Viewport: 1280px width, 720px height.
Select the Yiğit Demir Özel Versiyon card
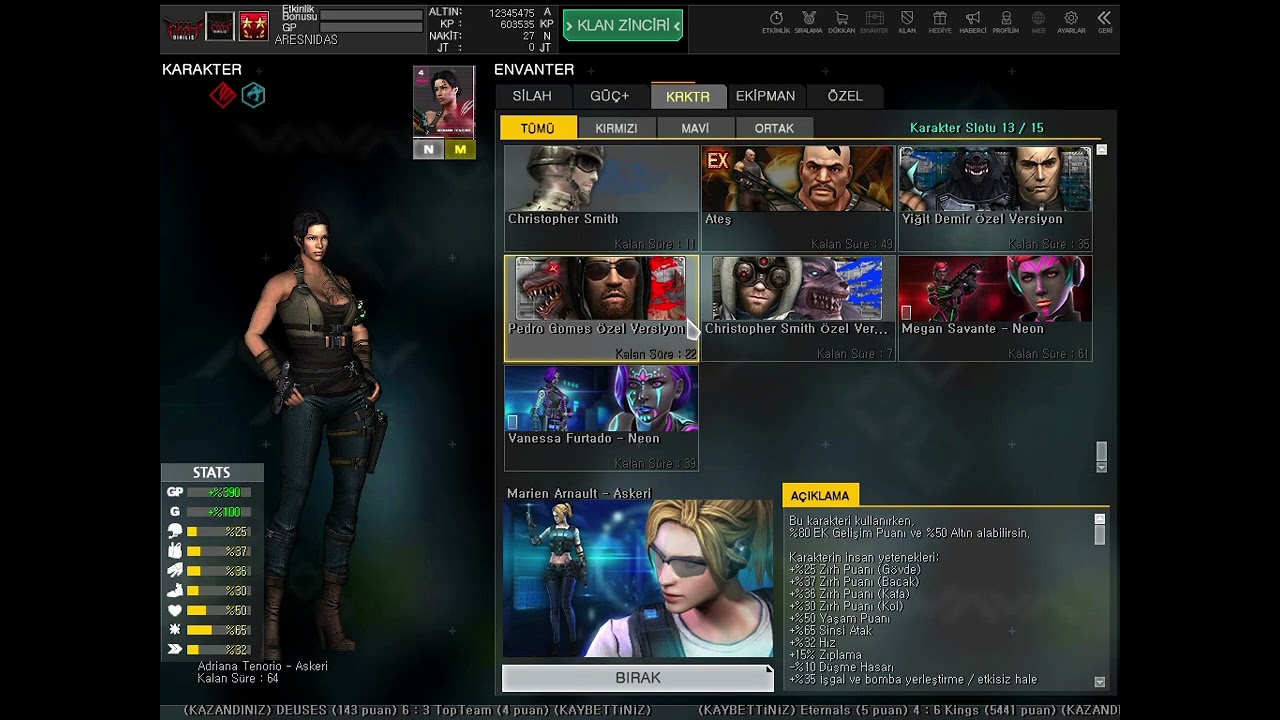(x=995, y=198)
